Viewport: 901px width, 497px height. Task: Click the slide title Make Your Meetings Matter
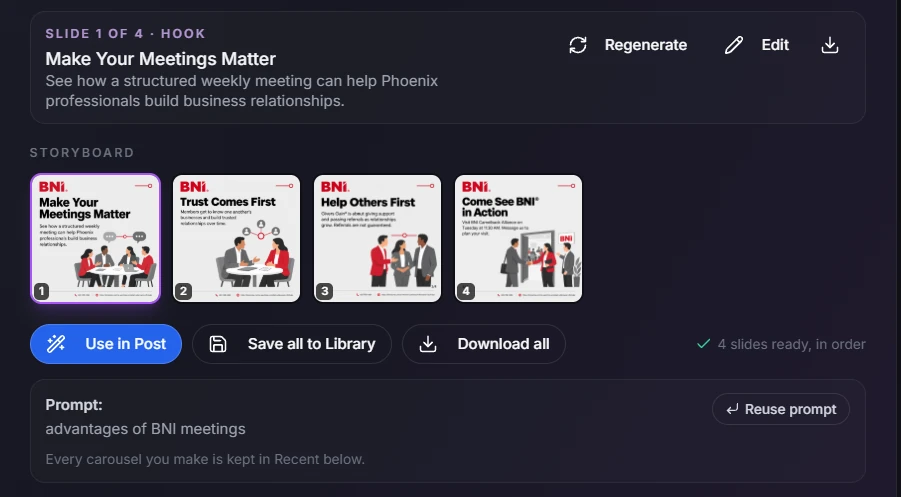tap(161, 59)
